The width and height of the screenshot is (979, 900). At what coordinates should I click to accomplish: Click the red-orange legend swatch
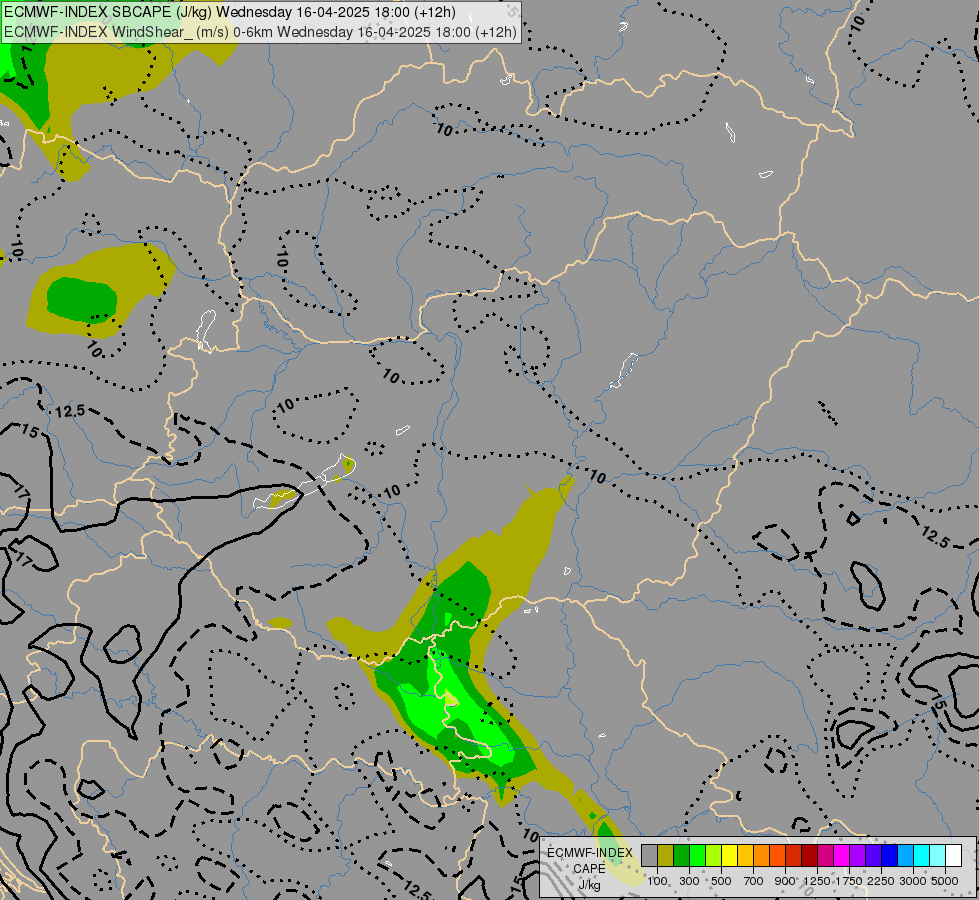pyautogui.click(x=777, y=855)
